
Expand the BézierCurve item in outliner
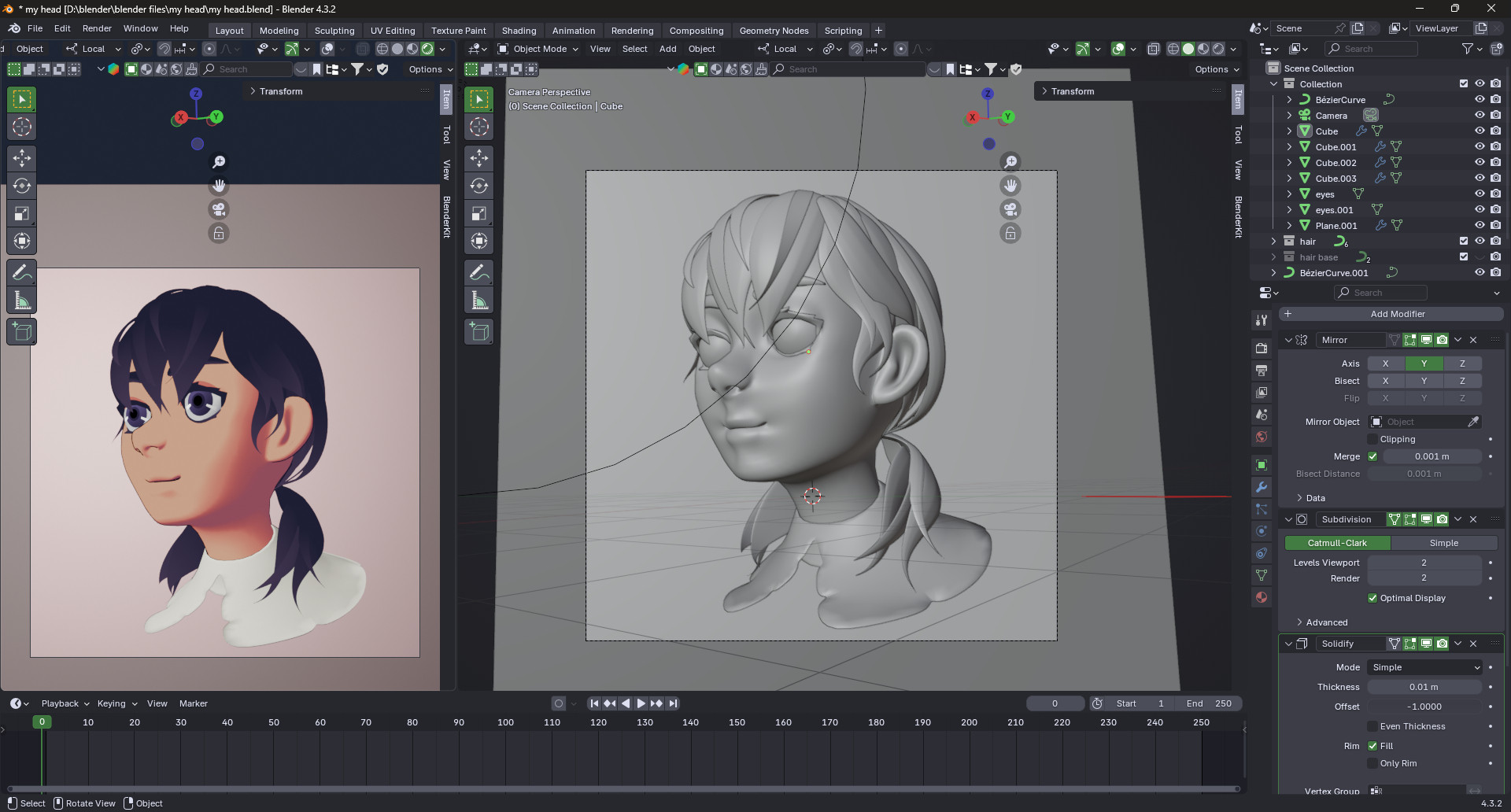point(1289,99)
